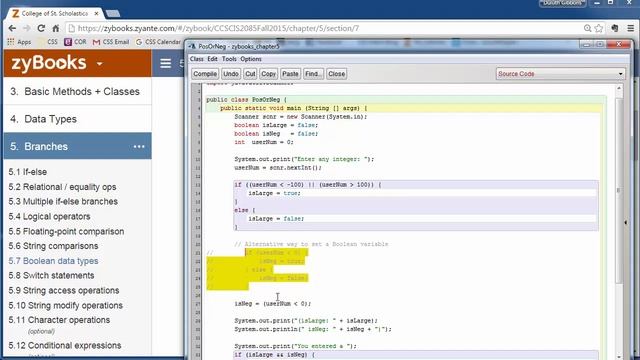Open section 5.9 String access operations

(64, 291)
